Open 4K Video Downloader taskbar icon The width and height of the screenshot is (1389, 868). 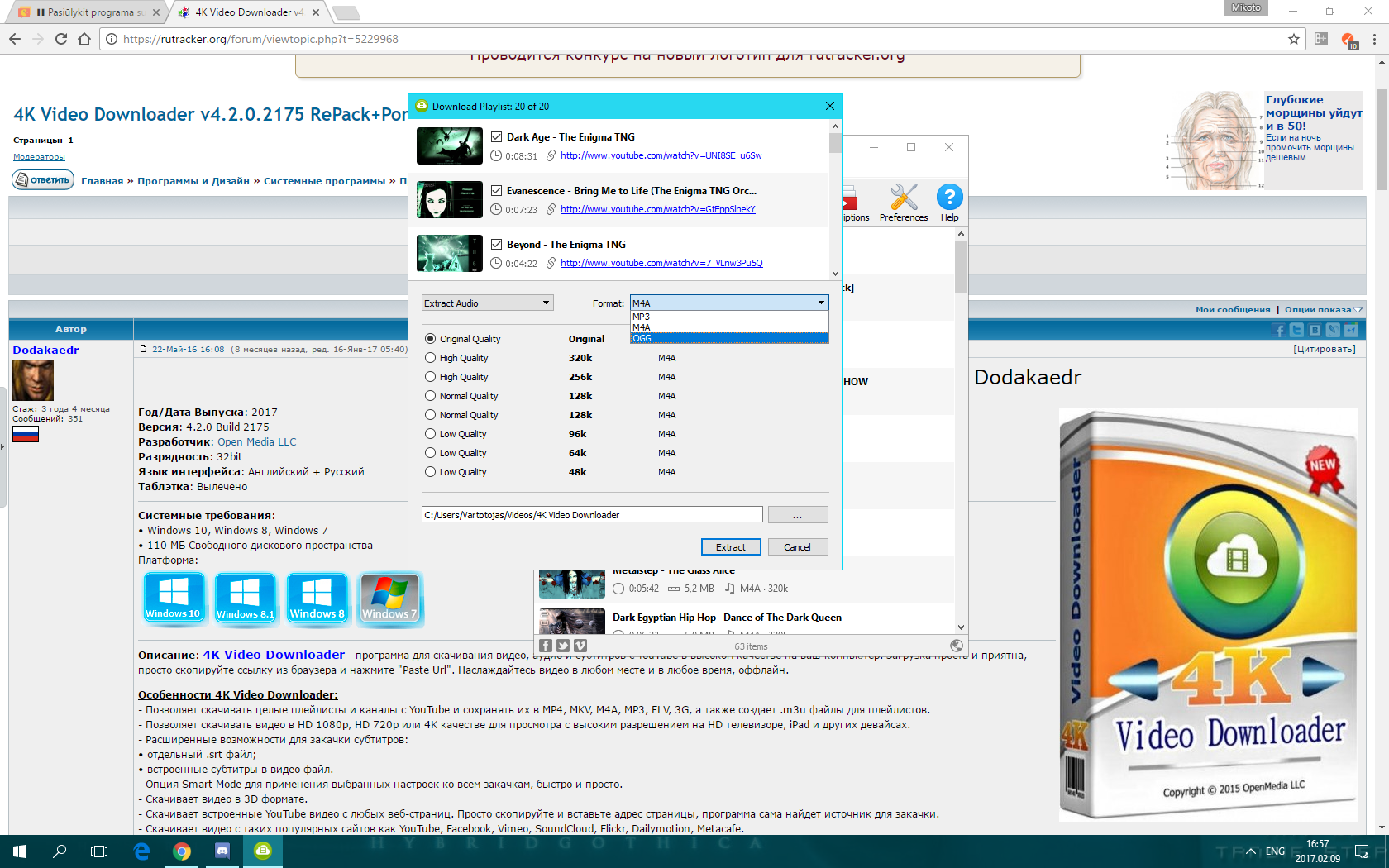(x=263, y=851)
